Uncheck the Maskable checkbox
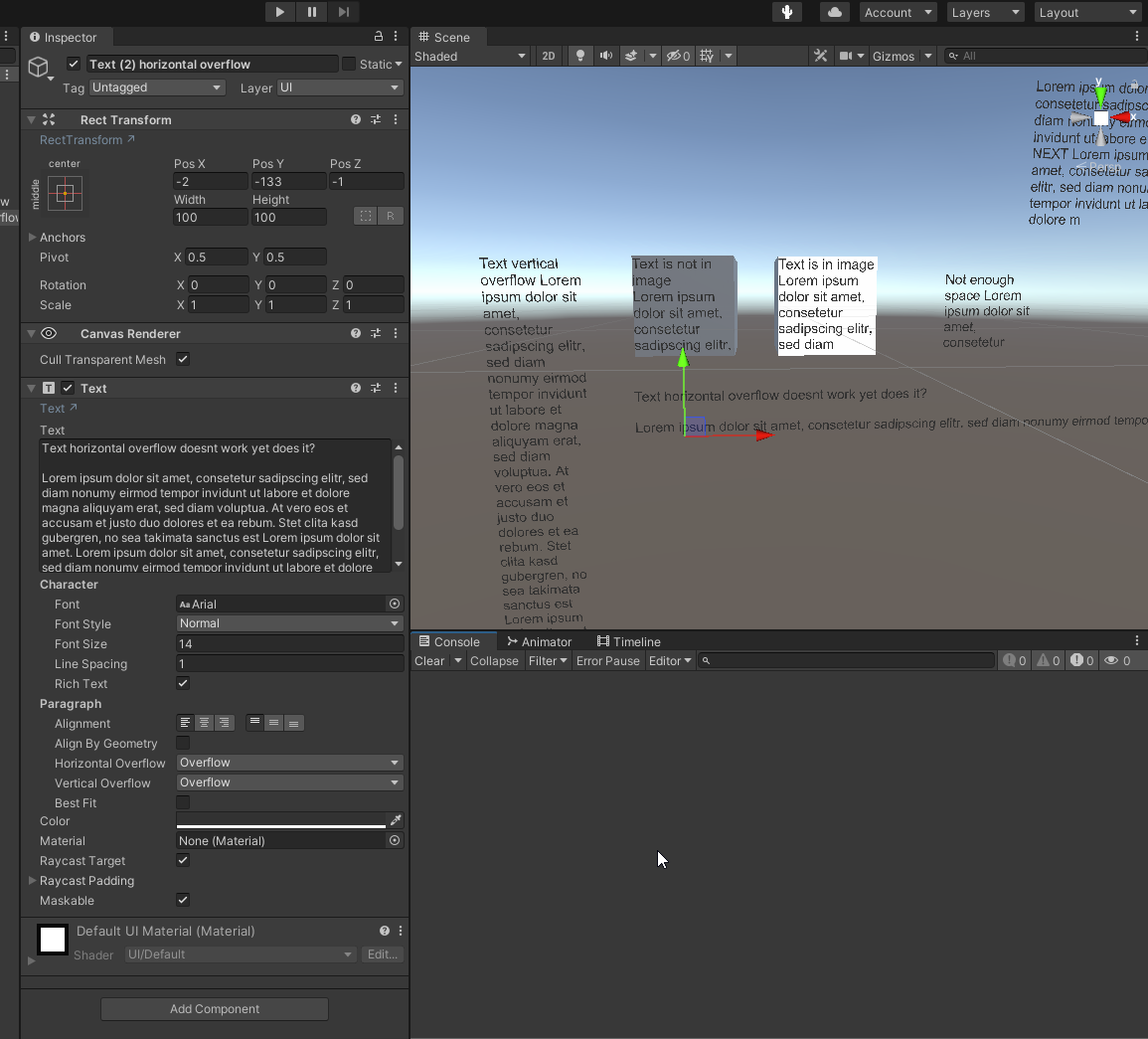 [x=182, y=900]
